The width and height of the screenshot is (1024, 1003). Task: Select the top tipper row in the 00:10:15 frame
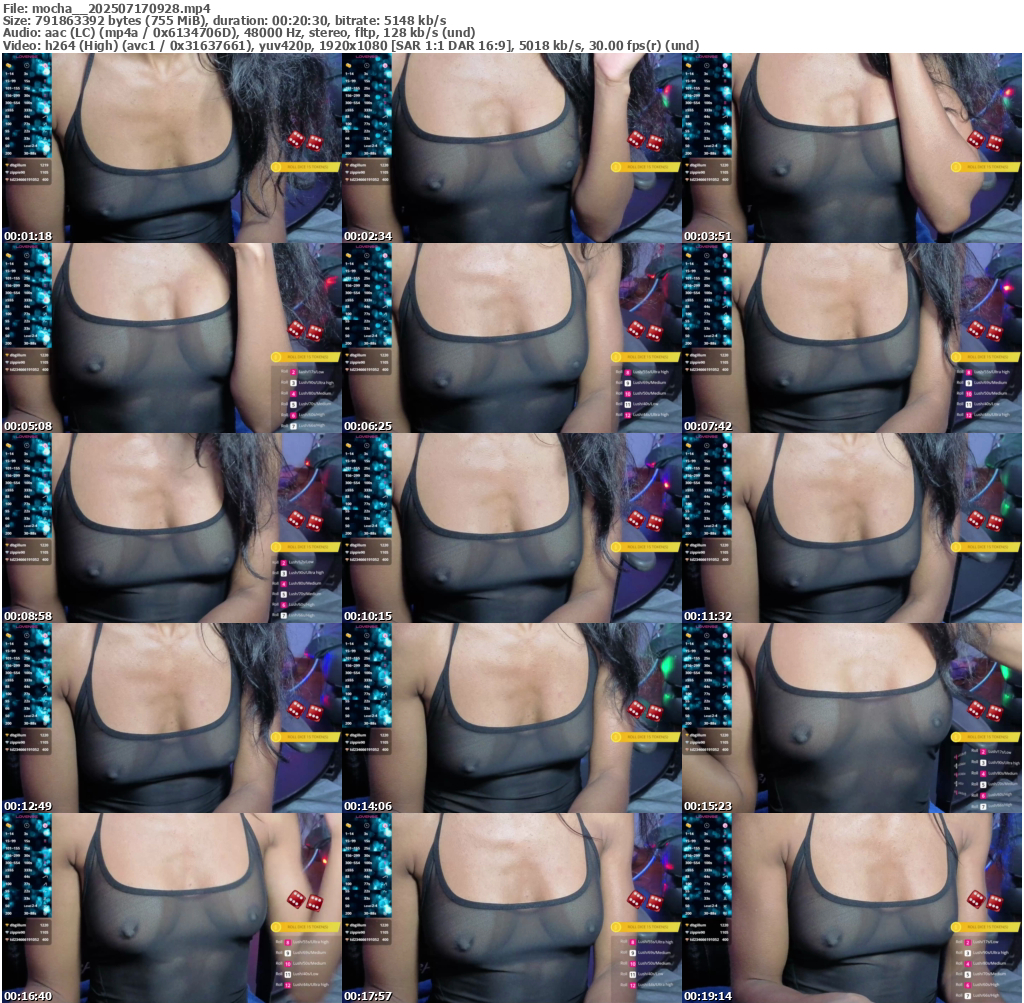click(x=367, y=545)
